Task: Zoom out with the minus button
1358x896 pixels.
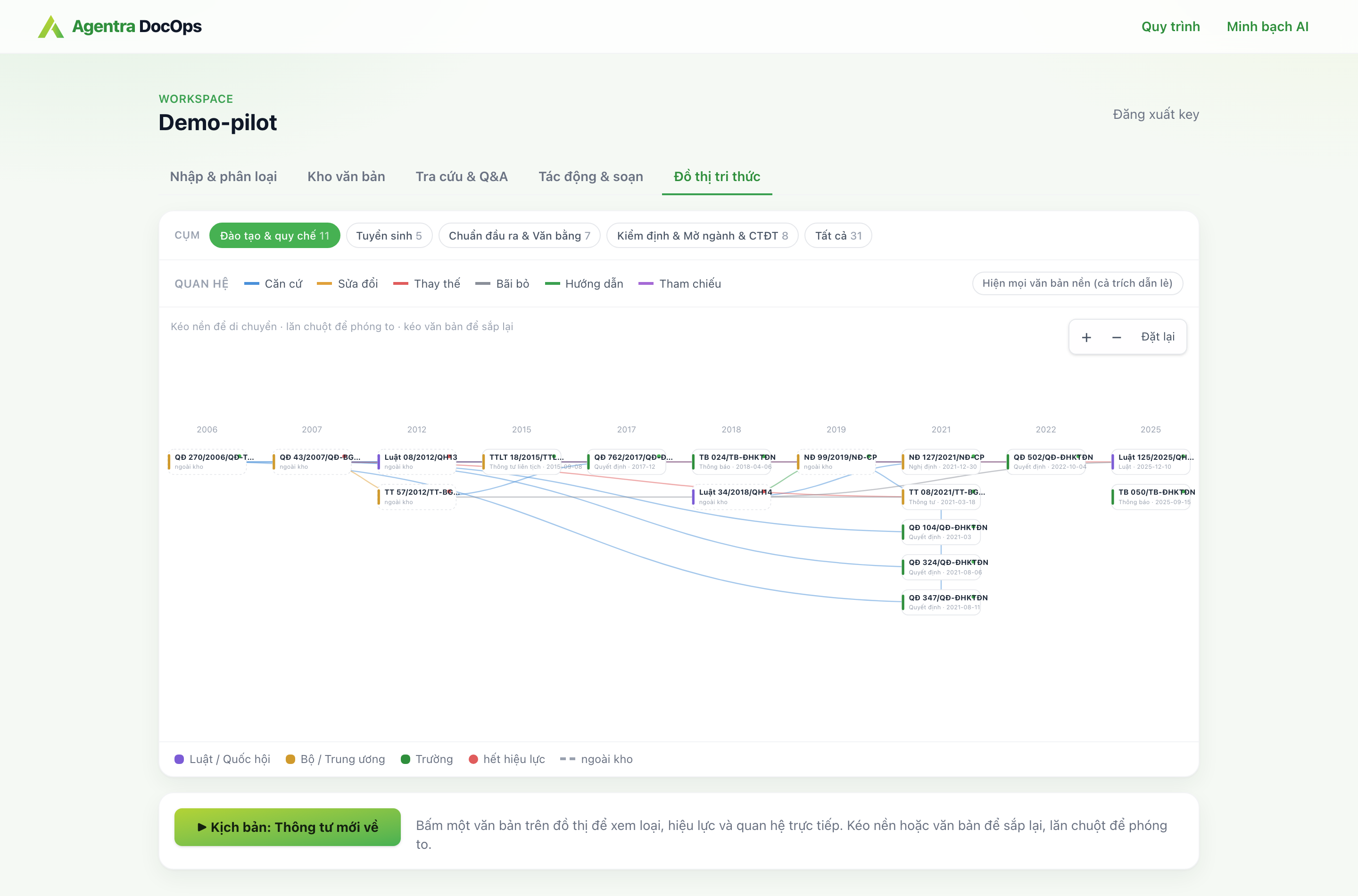Action: [1116, 337]
